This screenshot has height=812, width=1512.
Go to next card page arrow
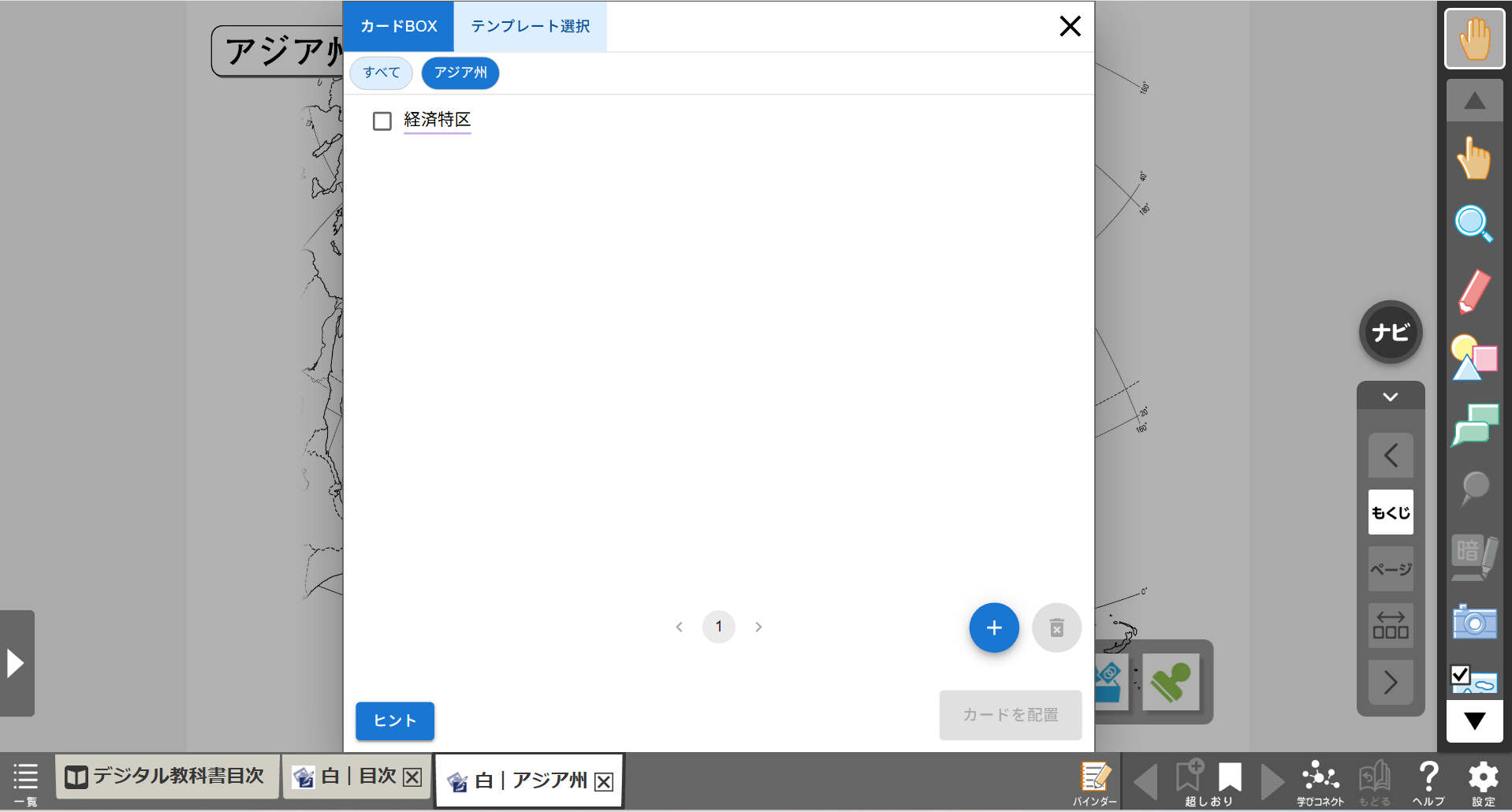pyautogui.click(x=758, y=628)
